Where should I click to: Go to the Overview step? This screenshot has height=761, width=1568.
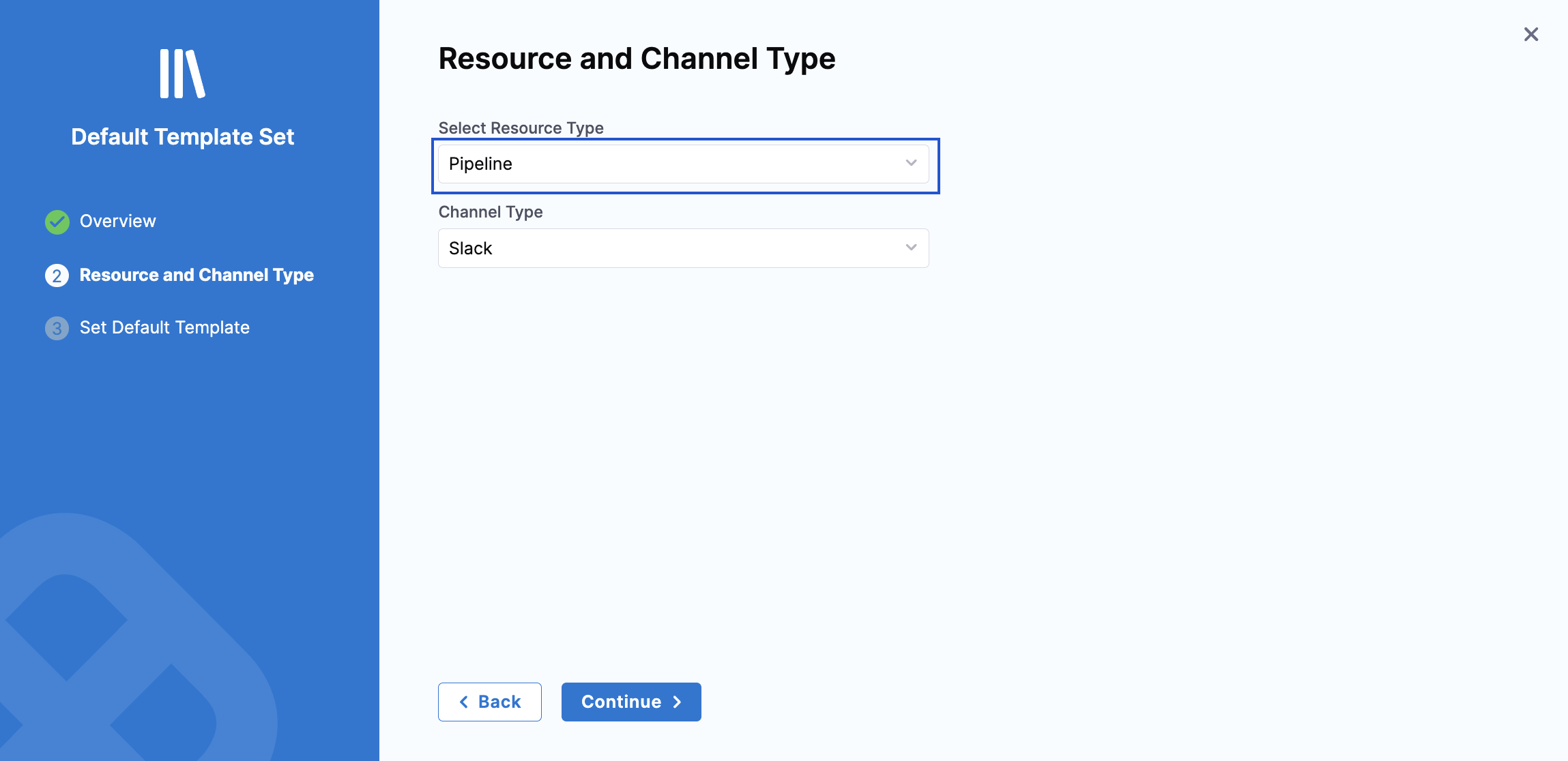coord(117,221)
